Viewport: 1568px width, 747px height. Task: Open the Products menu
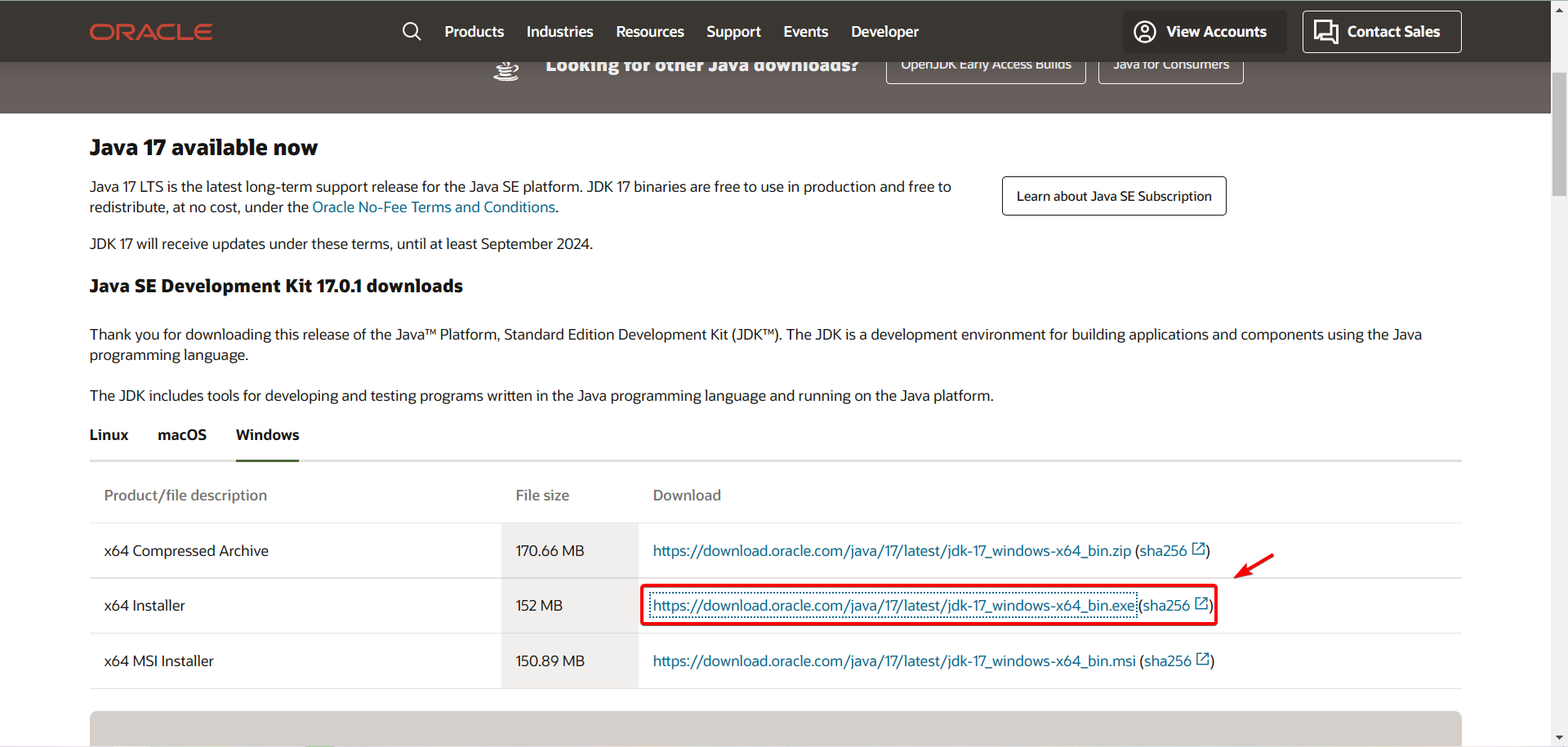click(x=474, y=32)
